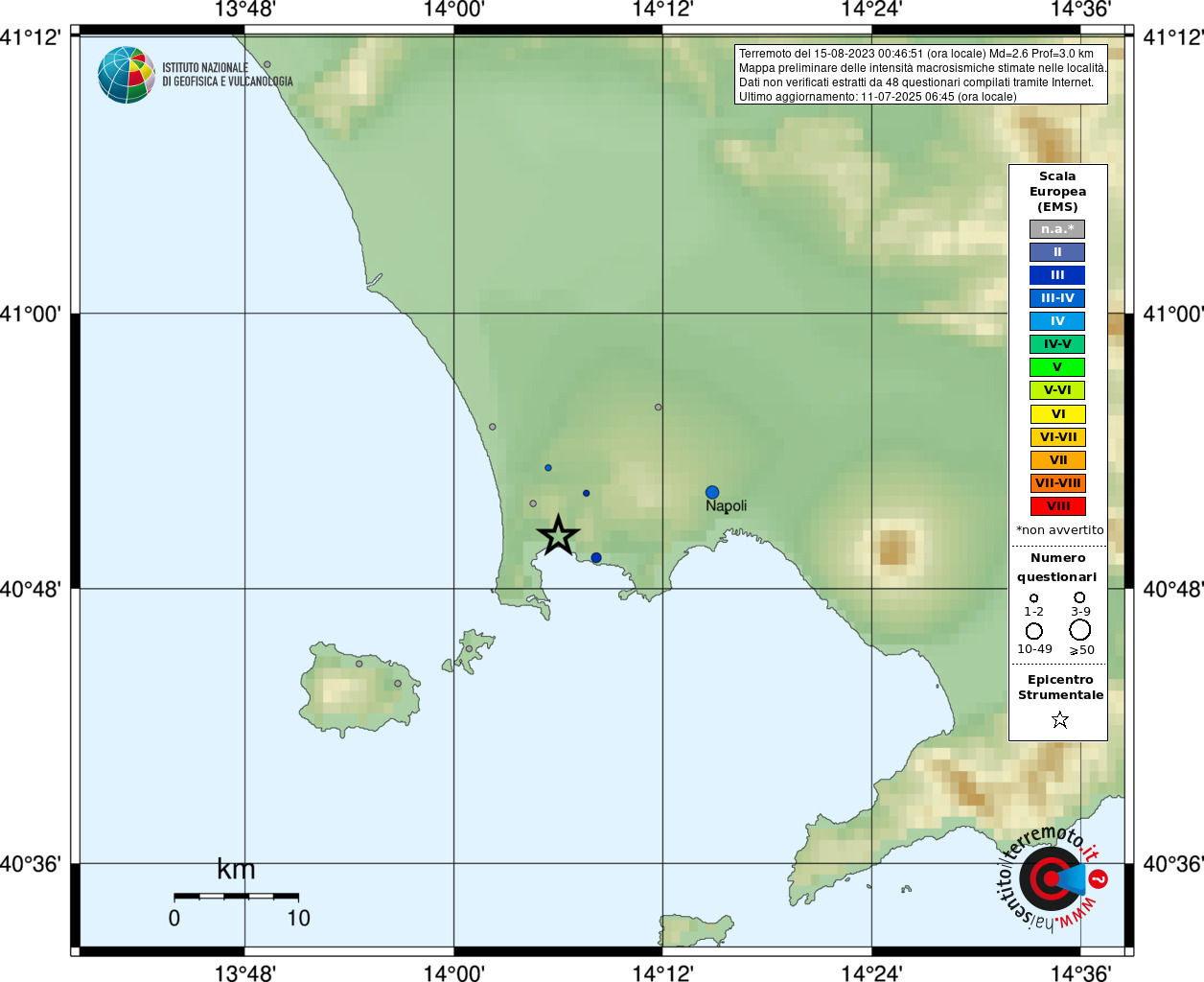Click the blue data point near the coast below the star

tap(596, 558)
